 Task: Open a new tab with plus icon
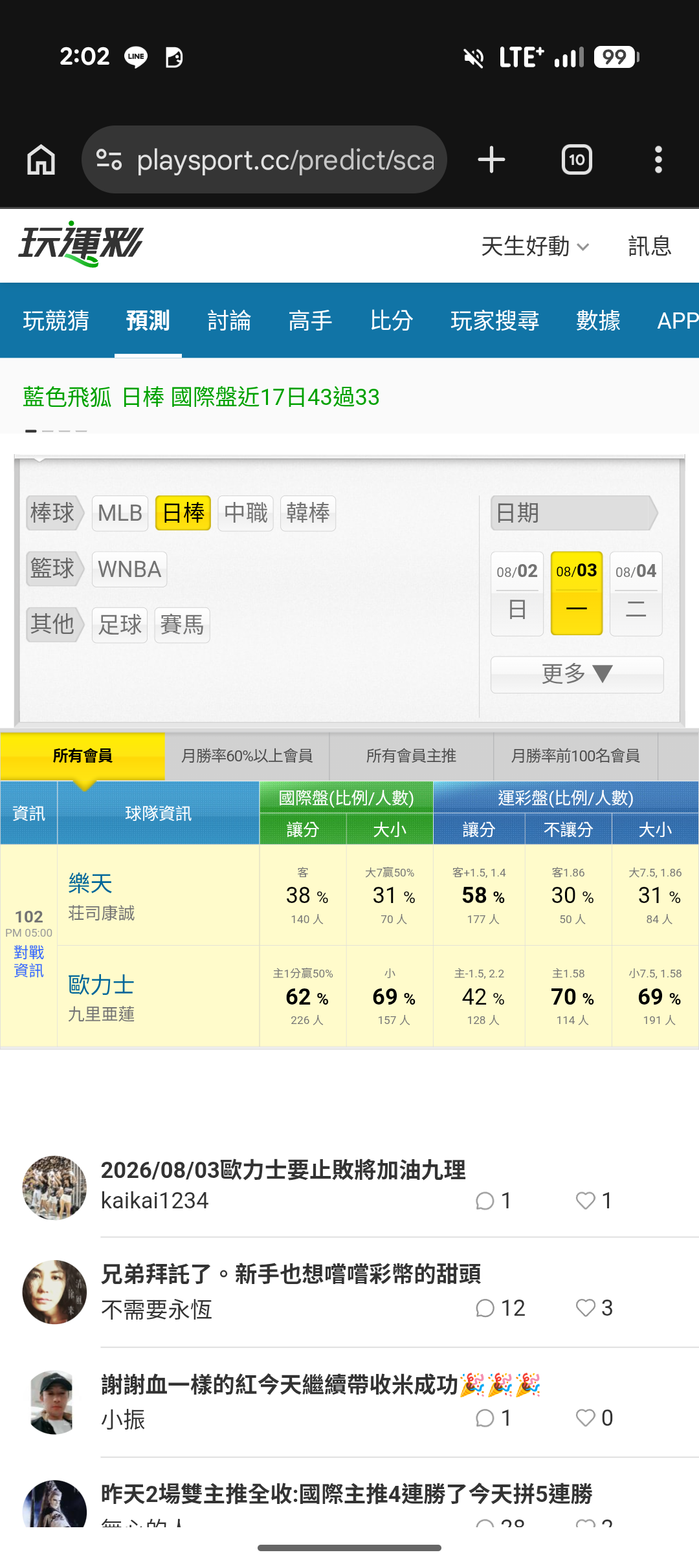pyautogui.click(x=491, y=159)
